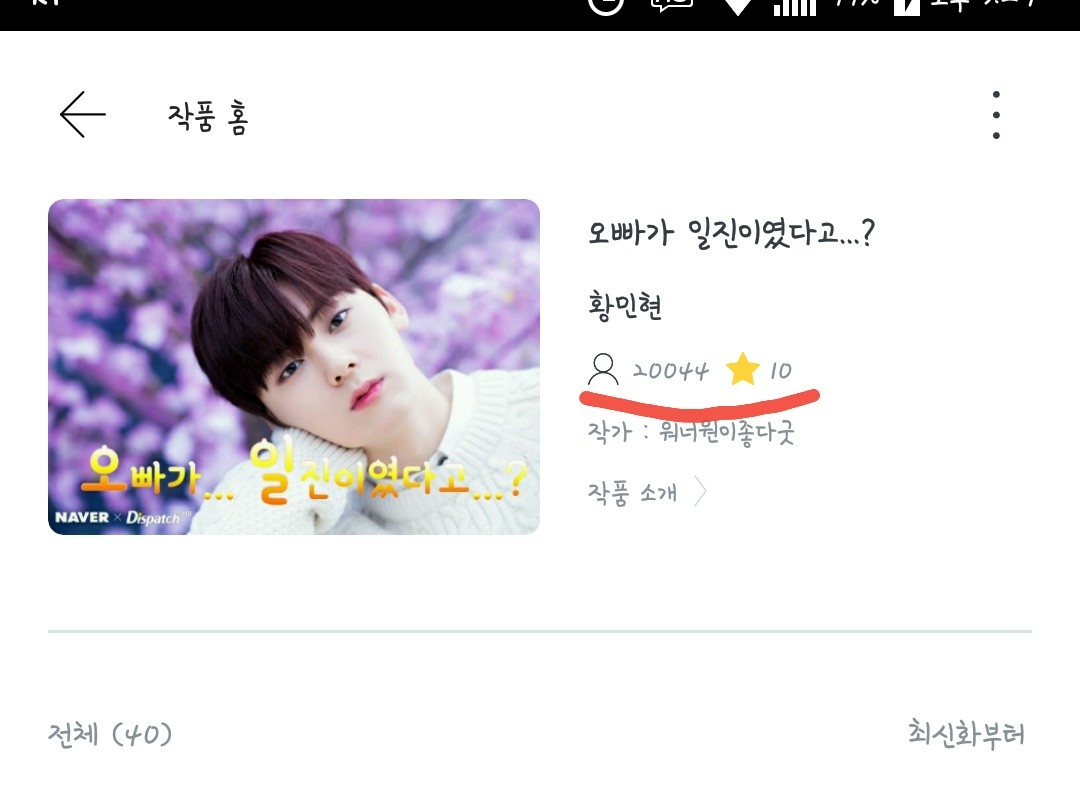Screen dimensions: 1080x810
Task: Tap the message notification status icon
Action: pos(672,6)
